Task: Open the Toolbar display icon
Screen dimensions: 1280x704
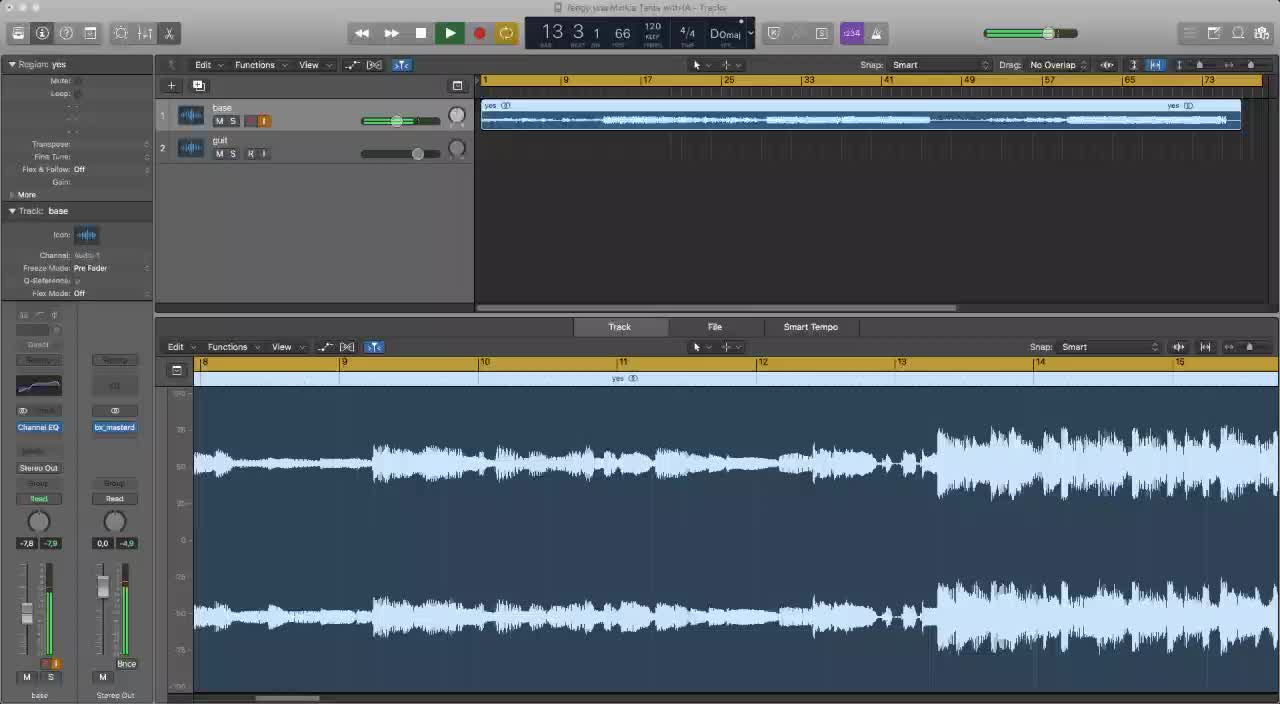Action: coord(90,33)
